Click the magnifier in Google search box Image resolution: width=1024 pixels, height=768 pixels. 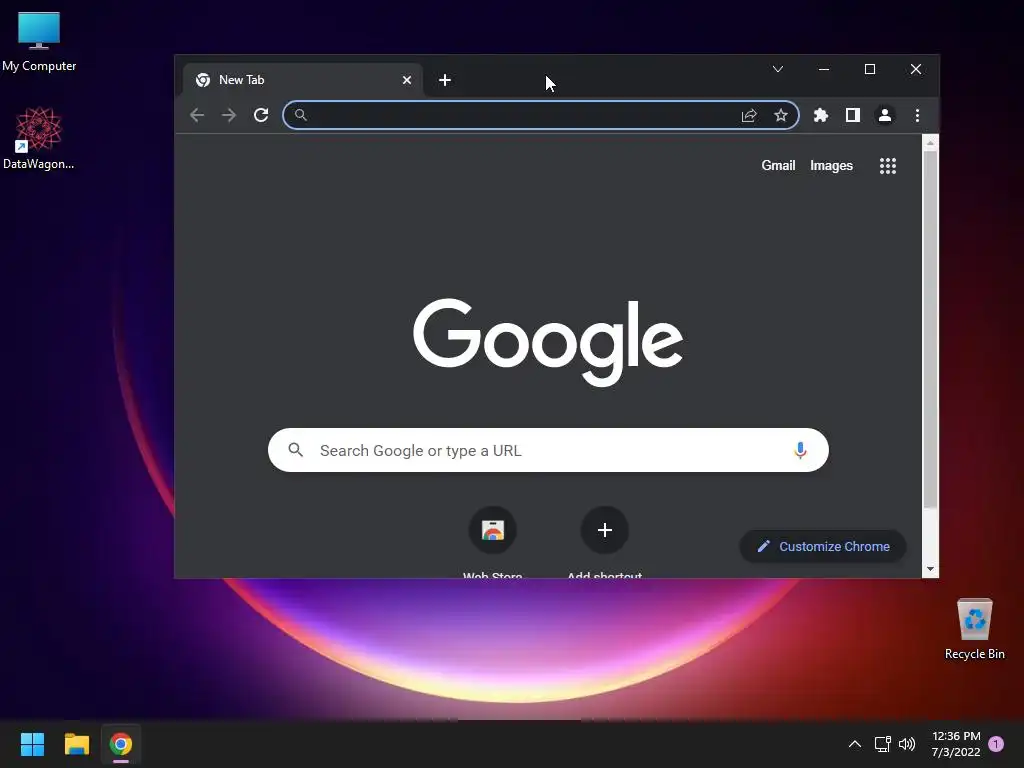point(296,450)
